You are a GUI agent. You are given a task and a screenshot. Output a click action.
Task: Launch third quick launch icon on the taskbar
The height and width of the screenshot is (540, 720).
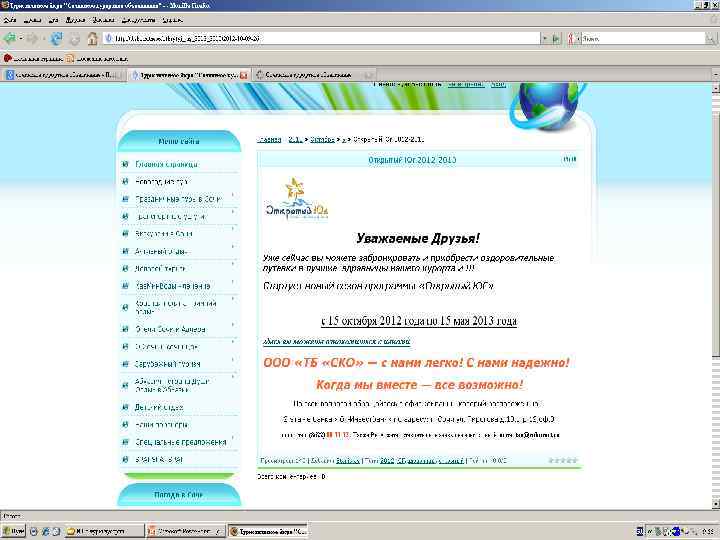(56, 531)
